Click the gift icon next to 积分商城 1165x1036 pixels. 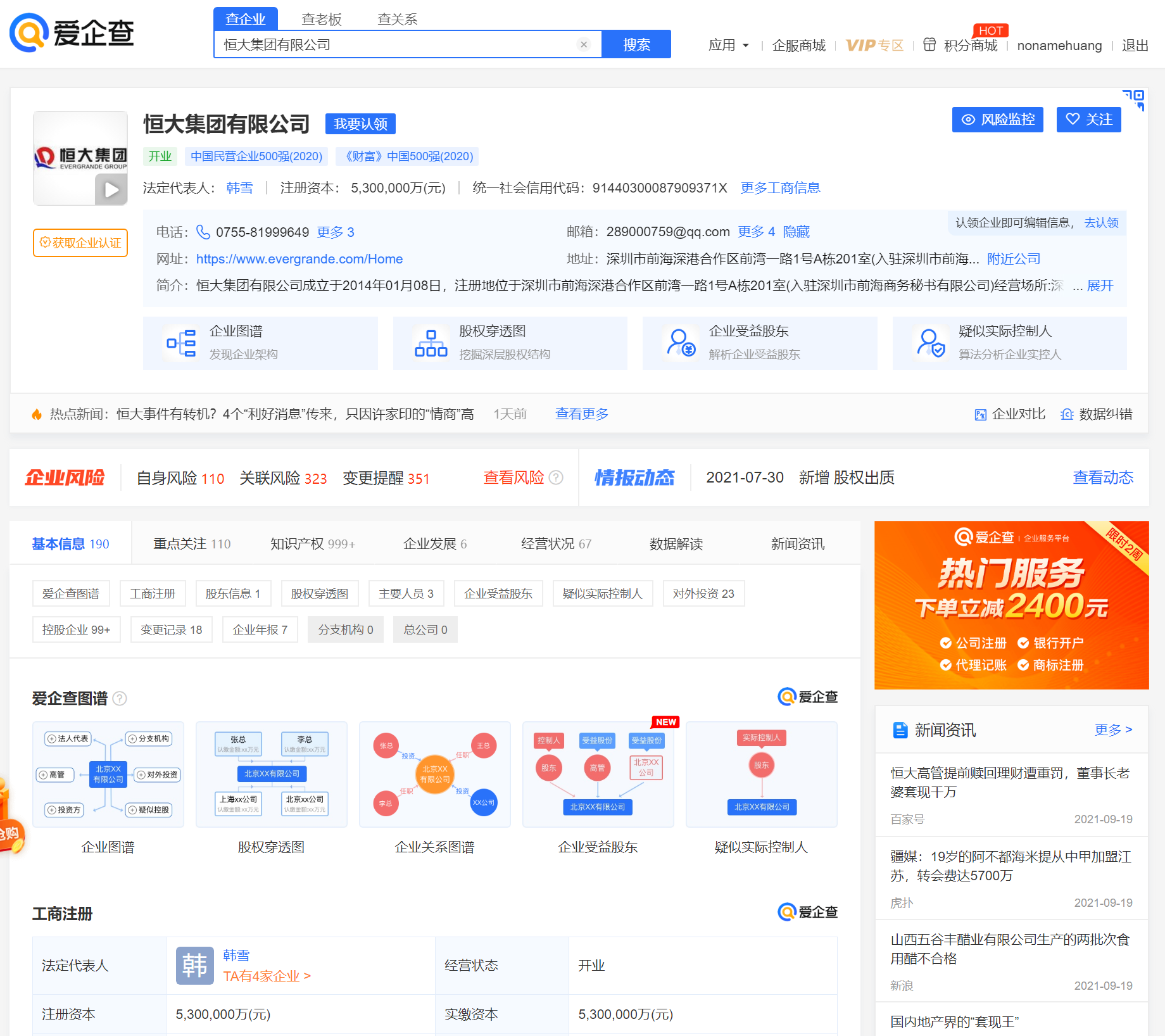pyautogui.click(x=929, y=44)
